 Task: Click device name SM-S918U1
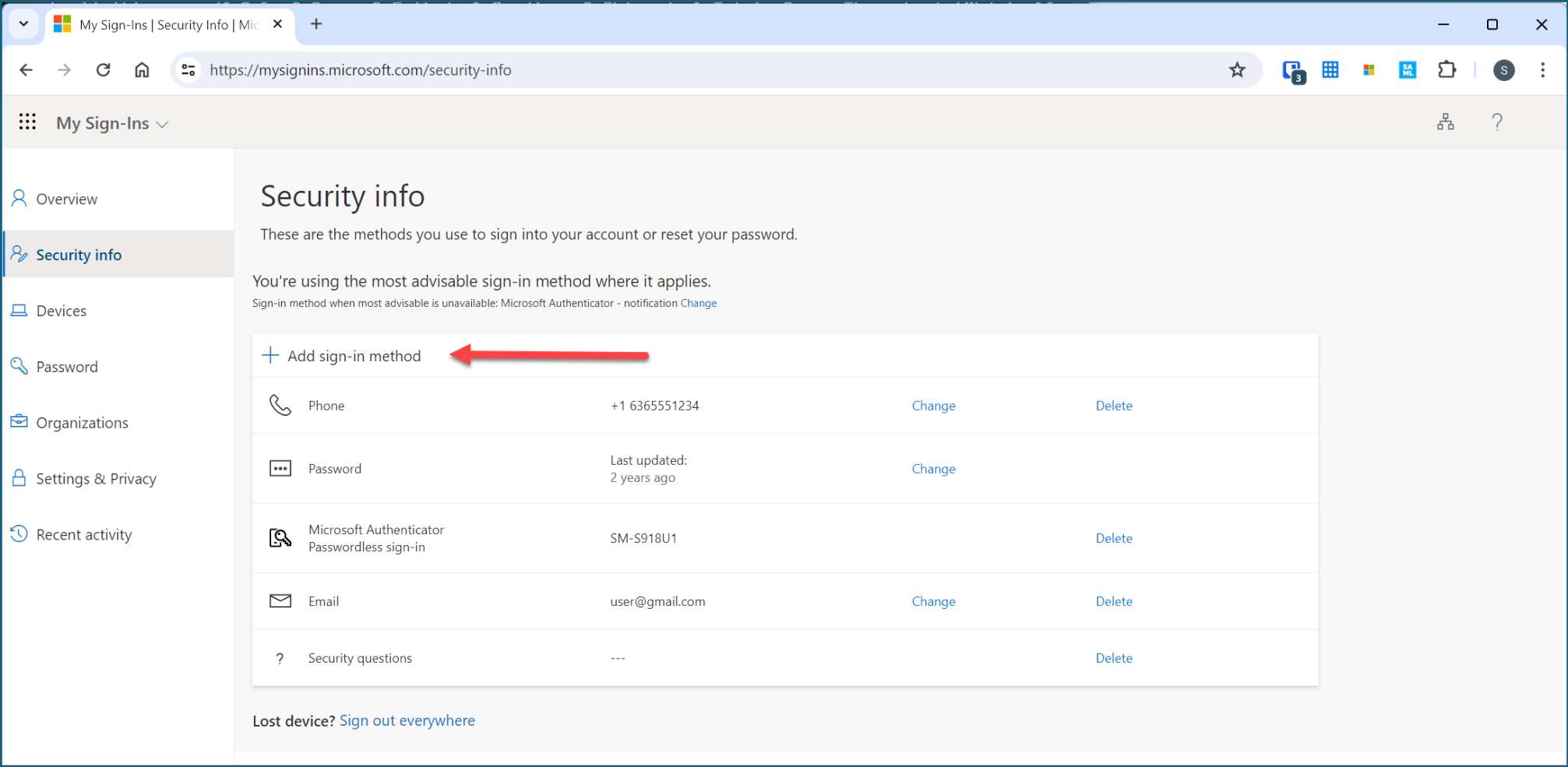(x=643, y=538)
